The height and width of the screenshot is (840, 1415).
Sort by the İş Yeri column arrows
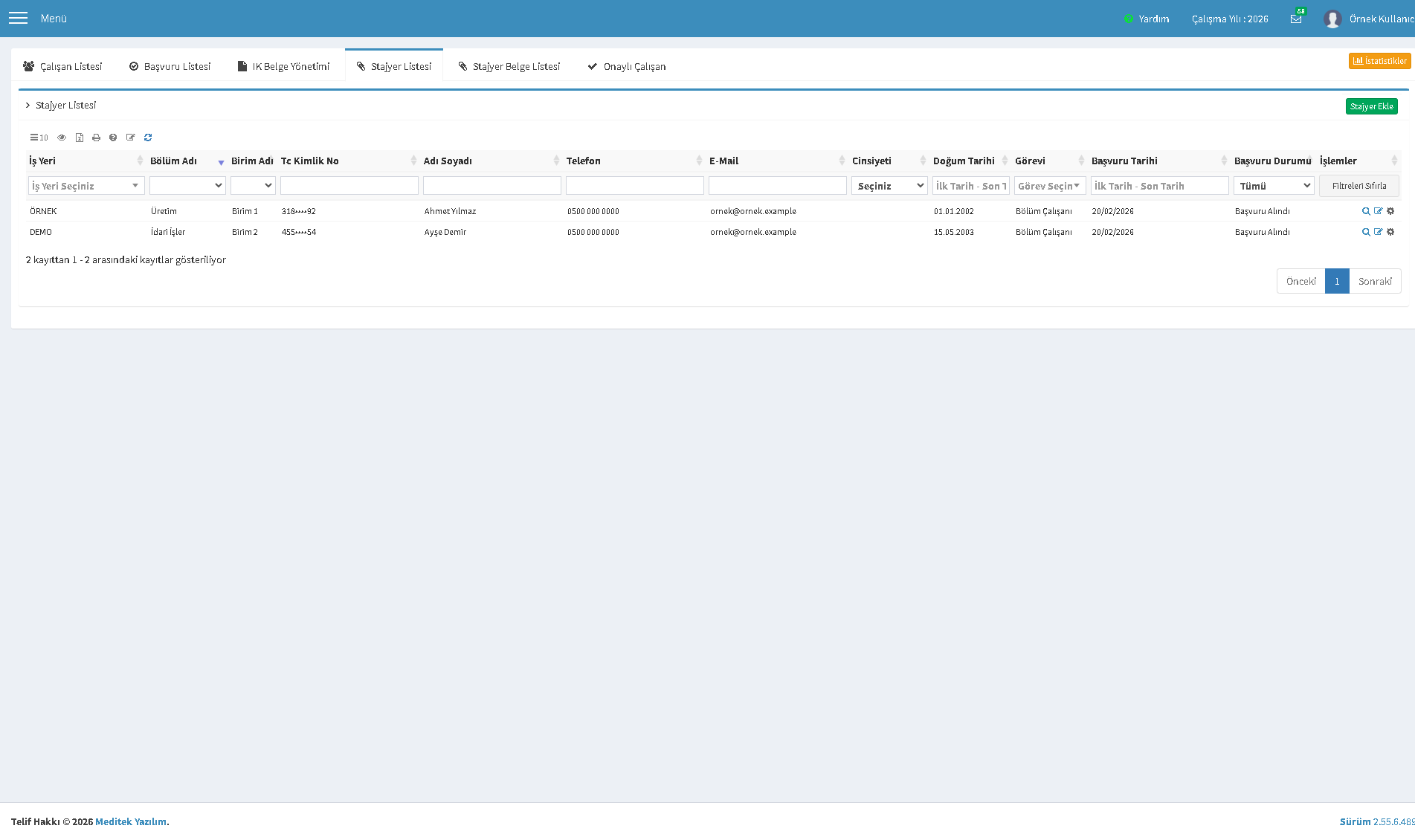coord(140,161)
